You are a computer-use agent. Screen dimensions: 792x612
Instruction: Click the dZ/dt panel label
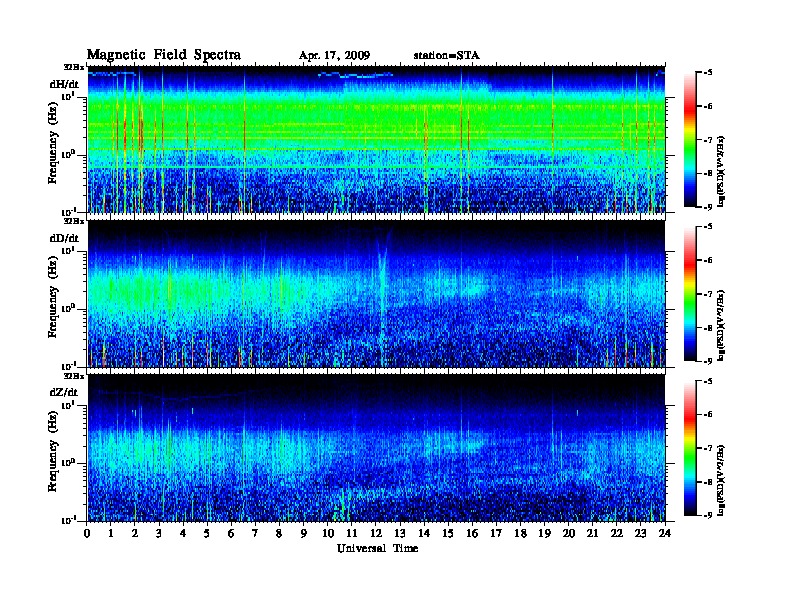64,392
